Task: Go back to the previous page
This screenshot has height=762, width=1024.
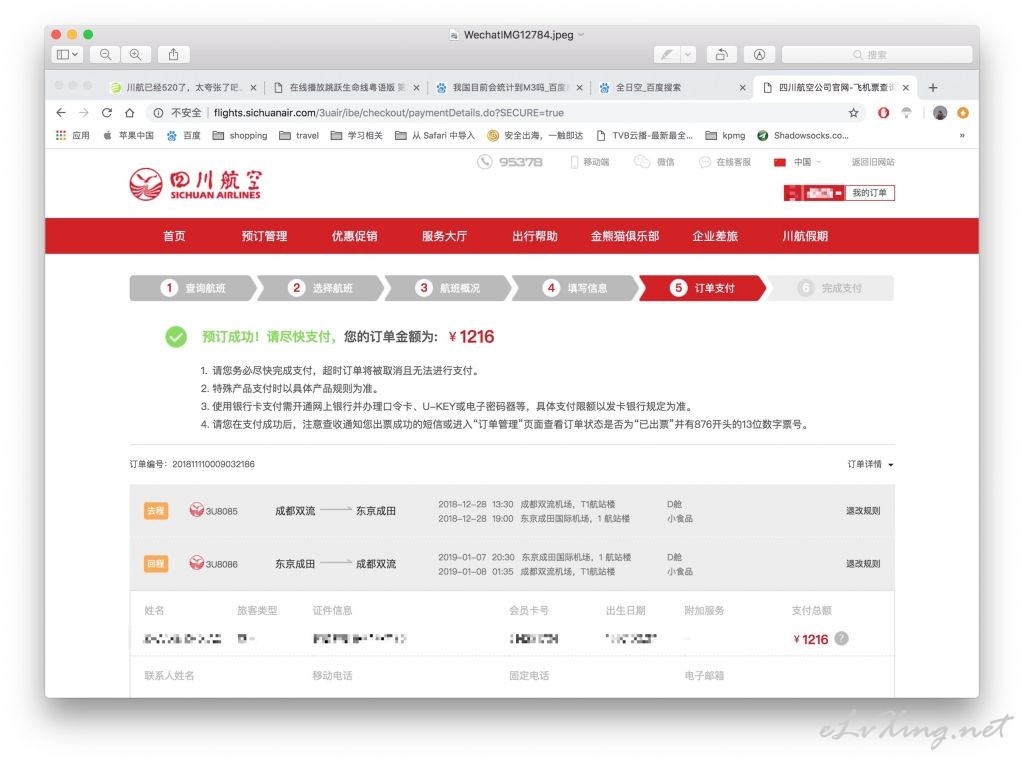Action: coord(61,113)
